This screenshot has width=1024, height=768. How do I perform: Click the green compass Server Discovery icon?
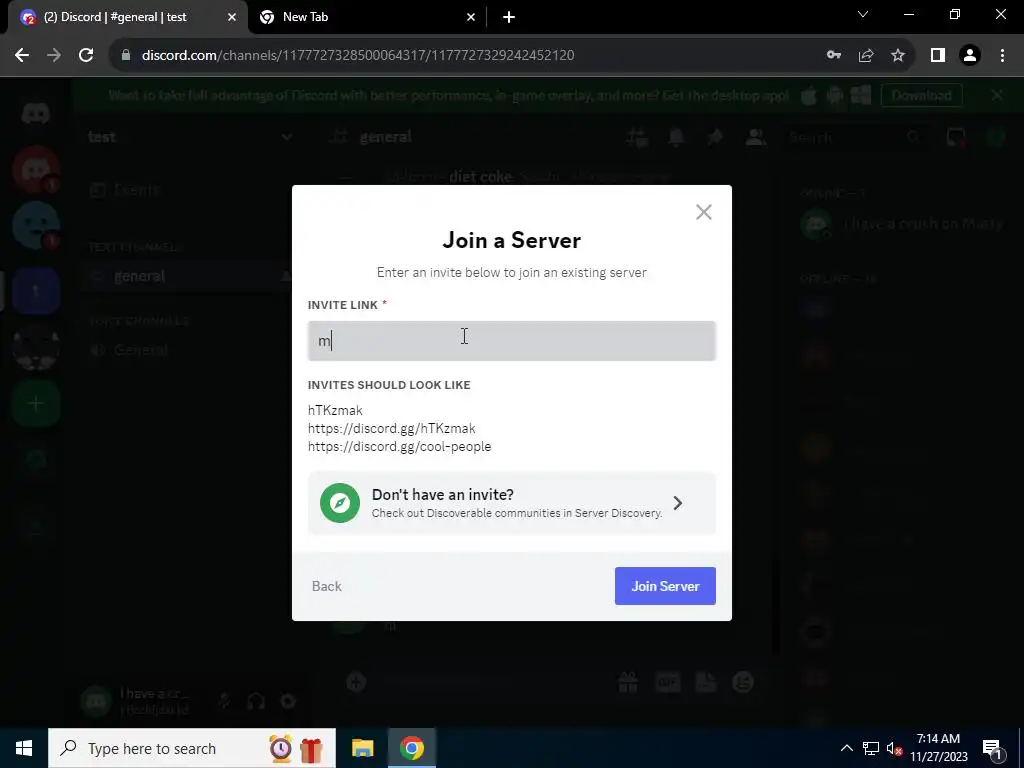click(x=340, y=503)
